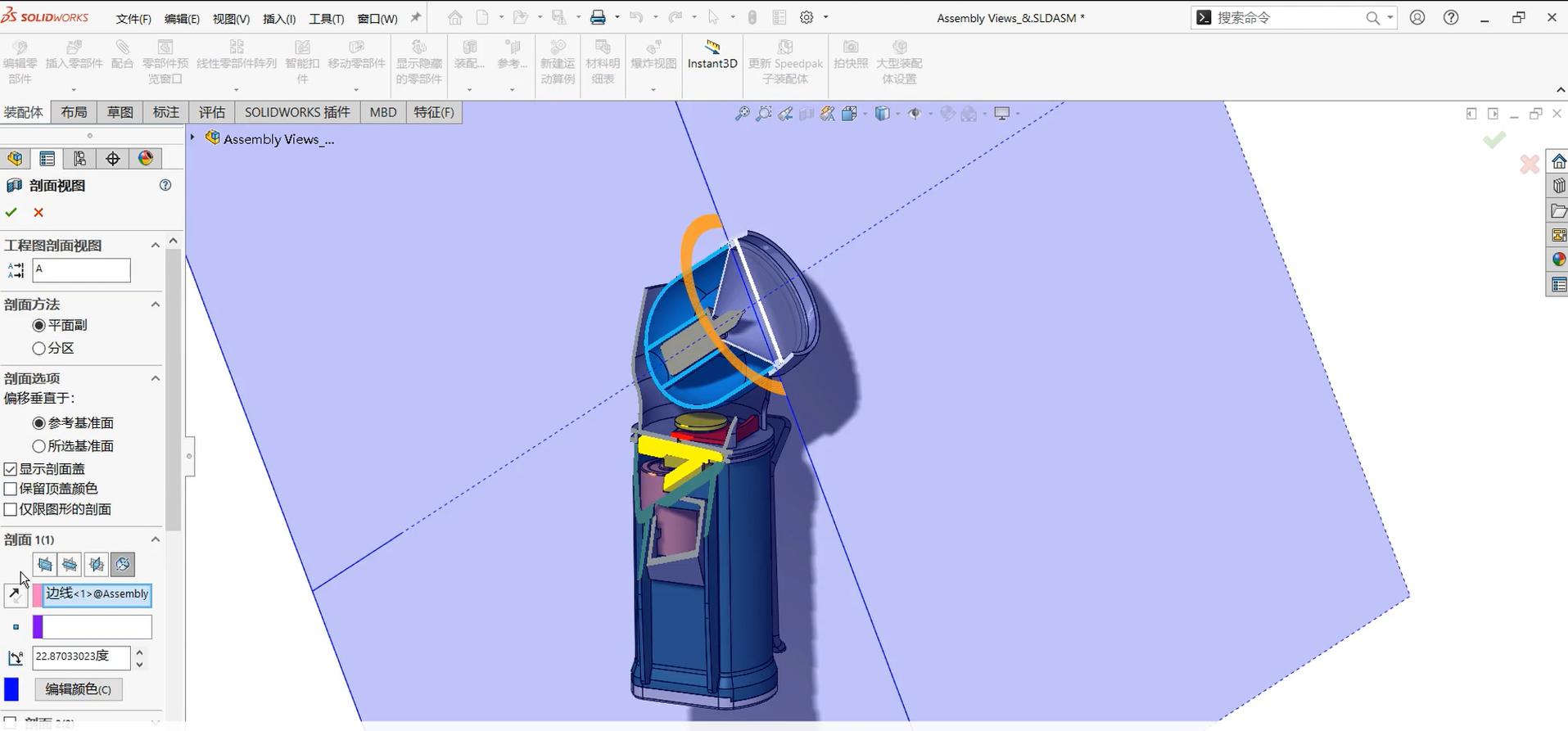The height and width of the screenshot is (731, 1568).
Task: Select the 所选基准面 radio option
Action: point(38,446)
